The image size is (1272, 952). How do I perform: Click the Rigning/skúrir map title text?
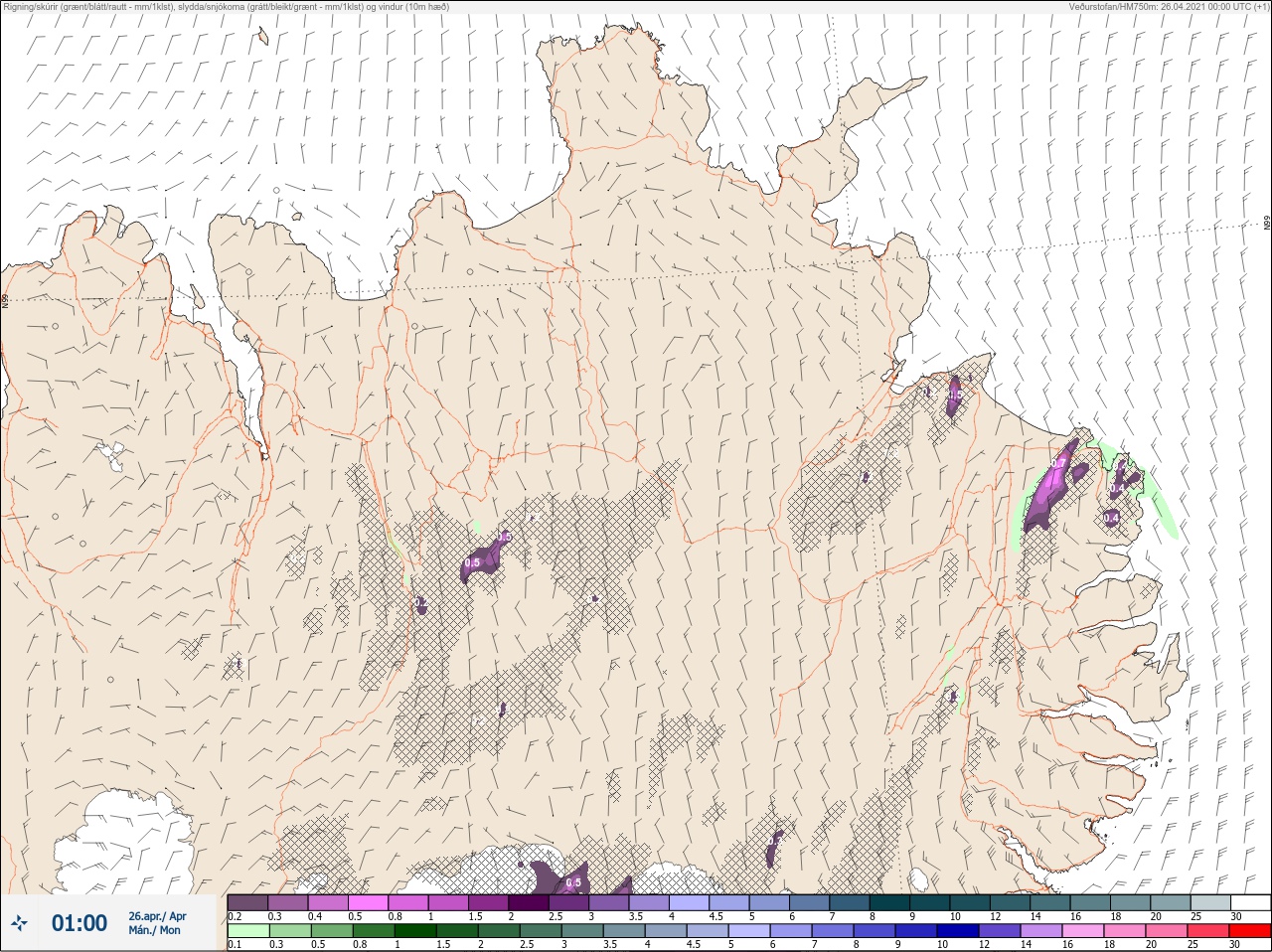click(x=227, y=7)
